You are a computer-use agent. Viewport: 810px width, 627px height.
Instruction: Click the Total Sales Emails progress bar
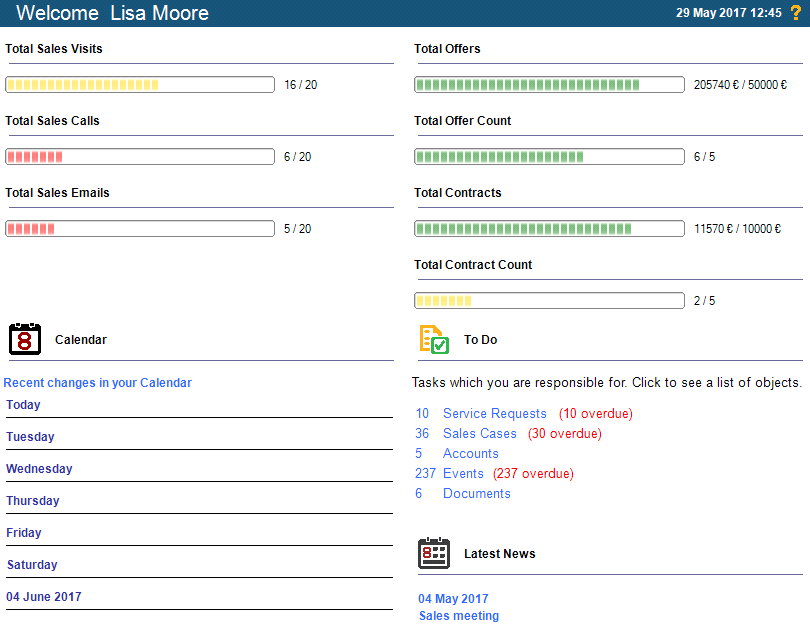tap(140, 228)
